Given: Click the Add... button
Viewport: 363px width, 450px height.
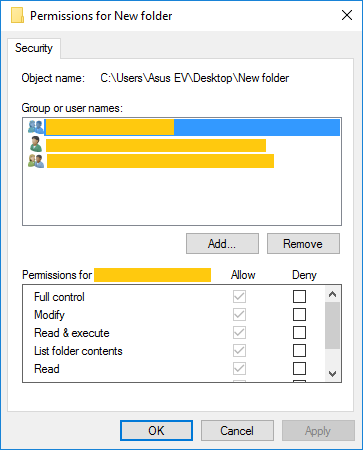Looking at the screenshot, I should (222, 244).
